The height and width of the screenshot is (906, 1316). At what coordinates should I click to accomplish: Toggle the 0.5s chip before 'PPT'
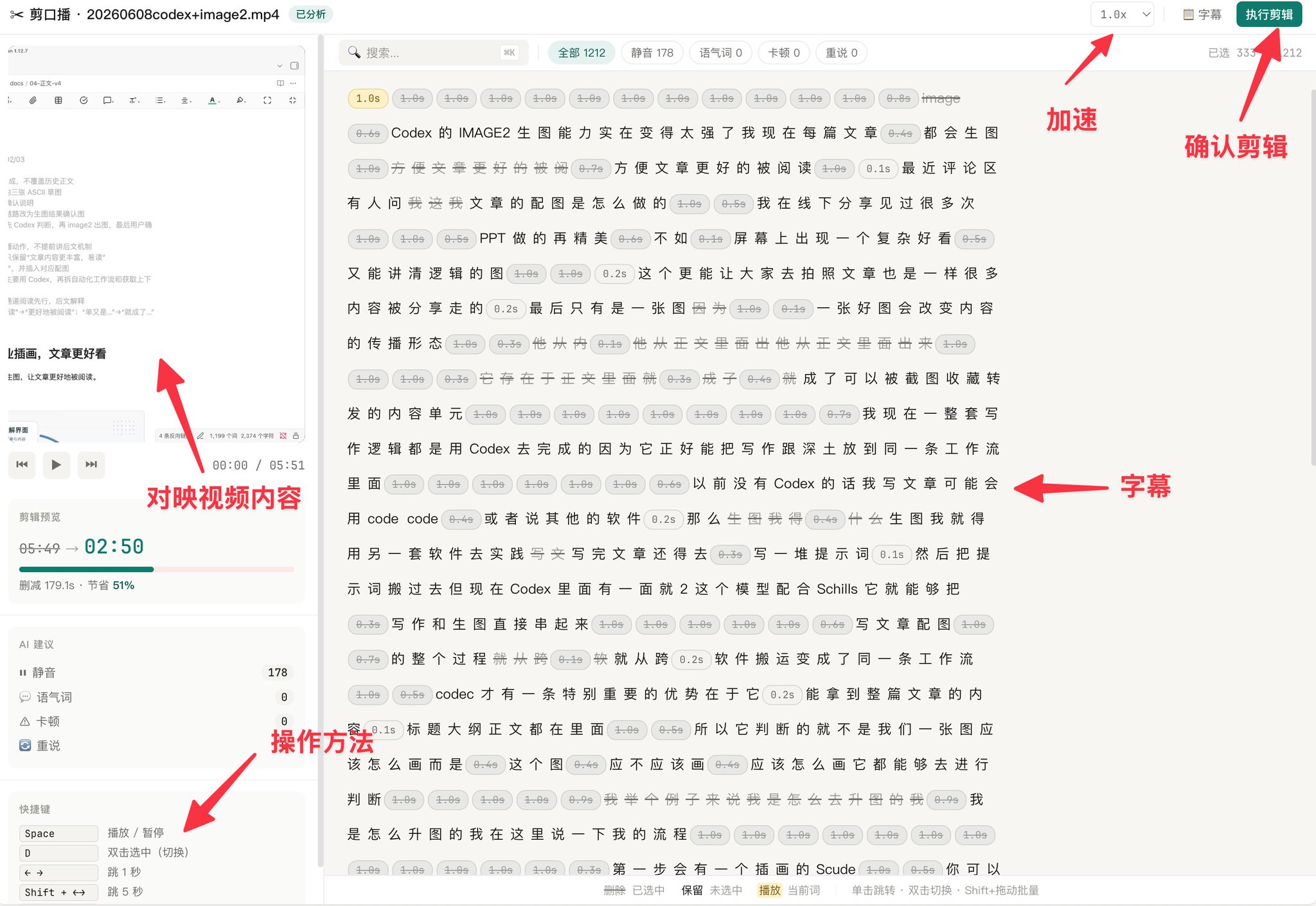(x=457, y=238)
